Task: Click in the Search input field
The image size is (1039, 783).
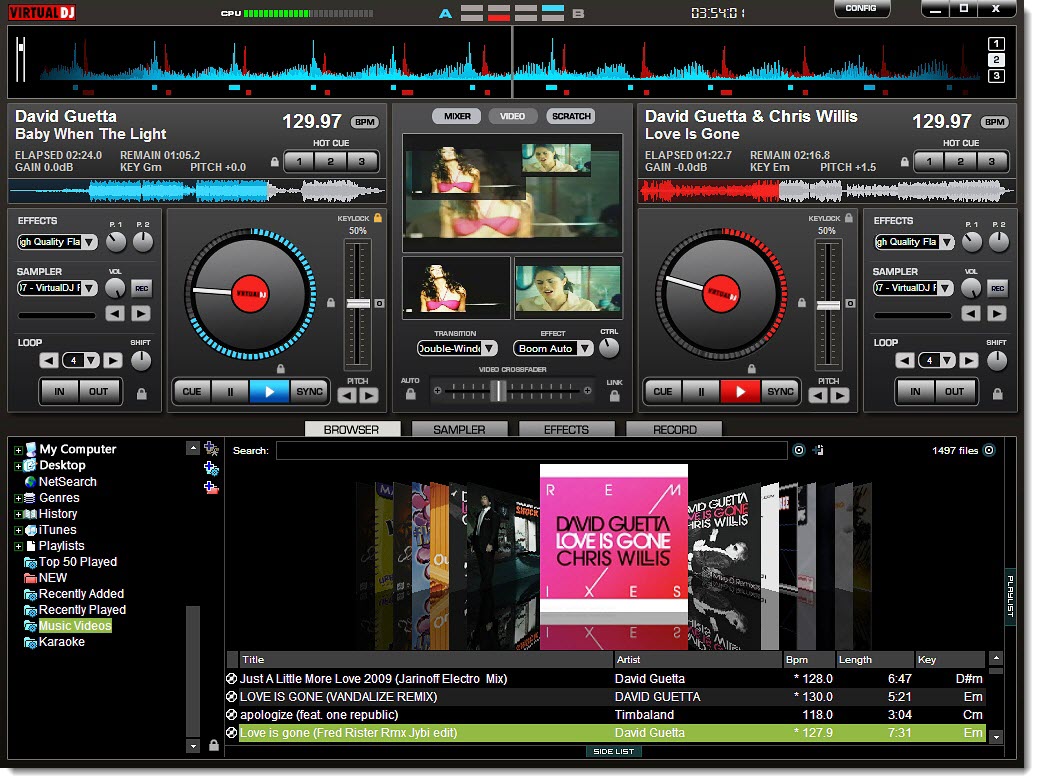Action: [532, 451]
